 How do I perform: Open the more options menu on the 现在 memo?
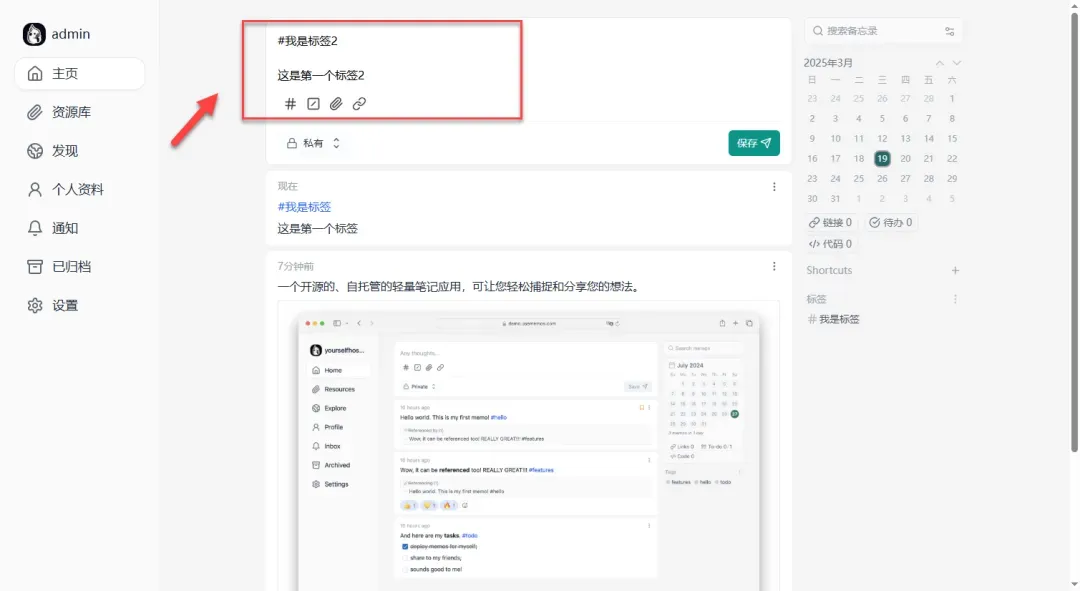click(774, 186)
